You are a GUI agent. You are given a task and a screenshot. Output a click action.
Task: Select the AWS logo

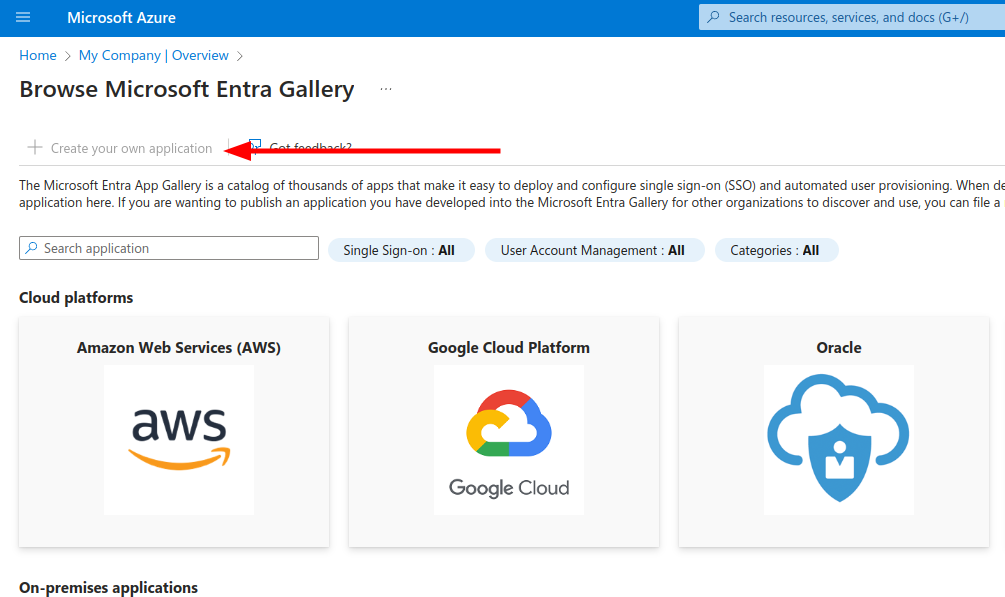(179, 440)
